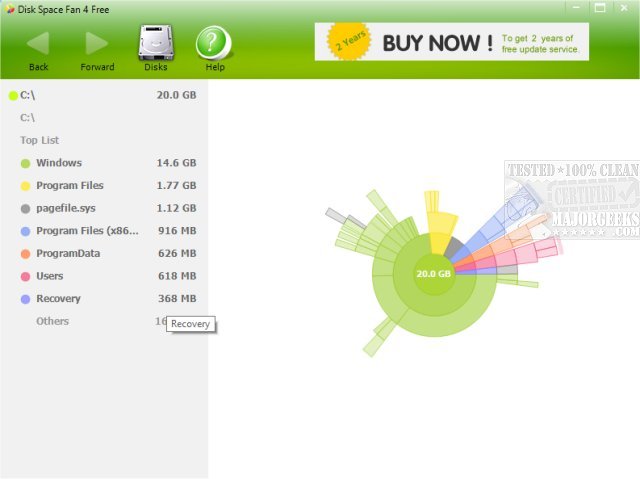Close the Disk Space Fan window
This screenshot has height=479, width=640.
624,7
